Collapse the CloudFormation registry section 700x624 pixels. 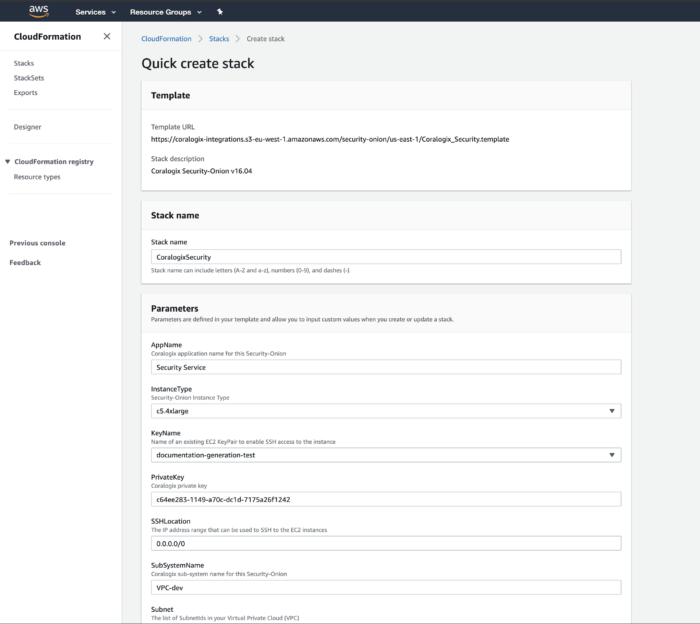pos(8,162)
